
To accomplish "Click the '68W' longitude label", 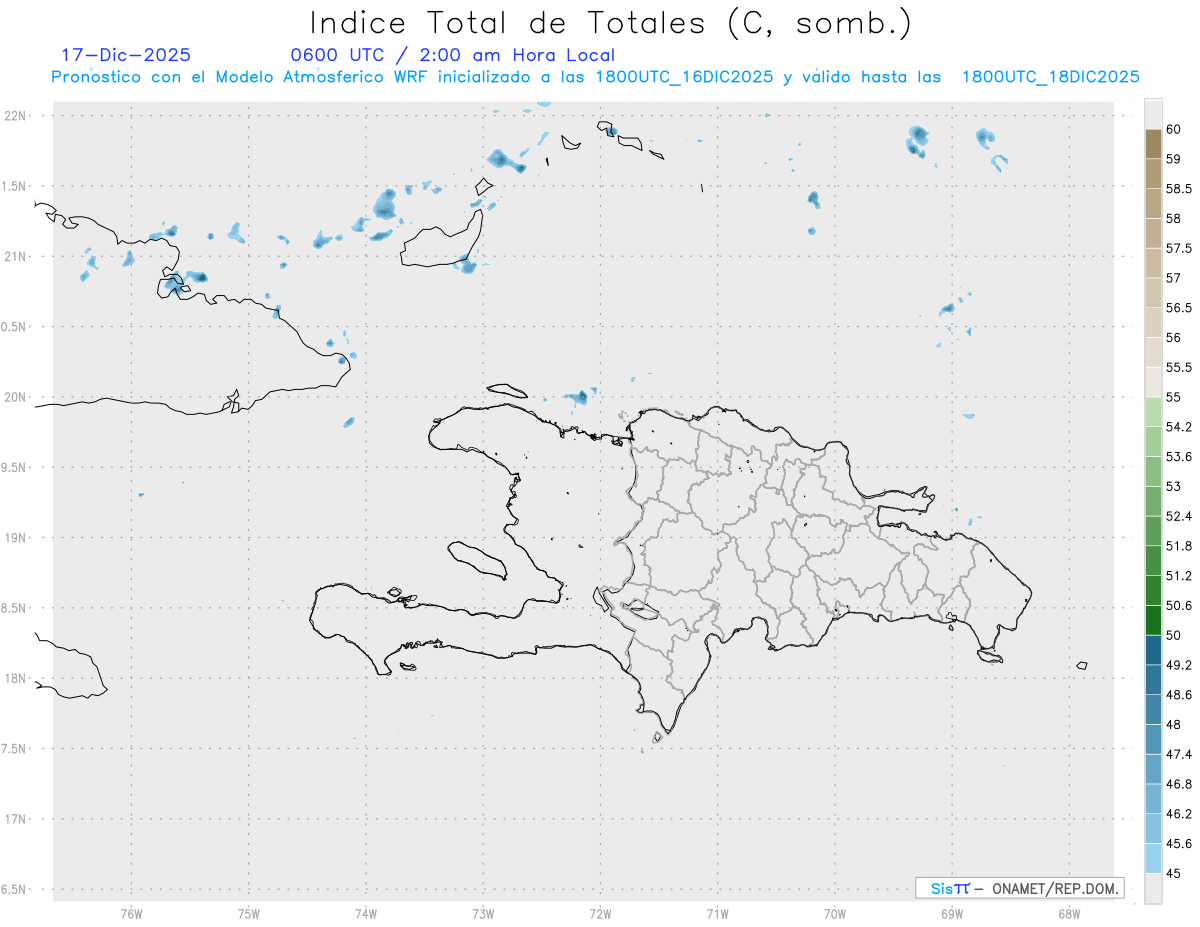I will (1069, 913).
